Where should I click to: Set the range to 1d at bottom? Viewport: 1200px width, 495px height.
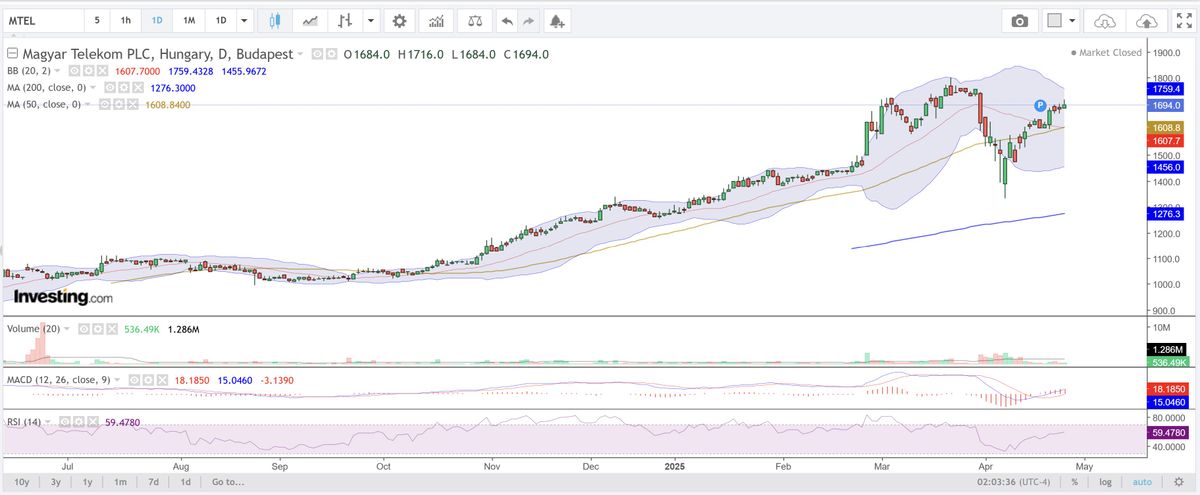[x=185, y=482]
